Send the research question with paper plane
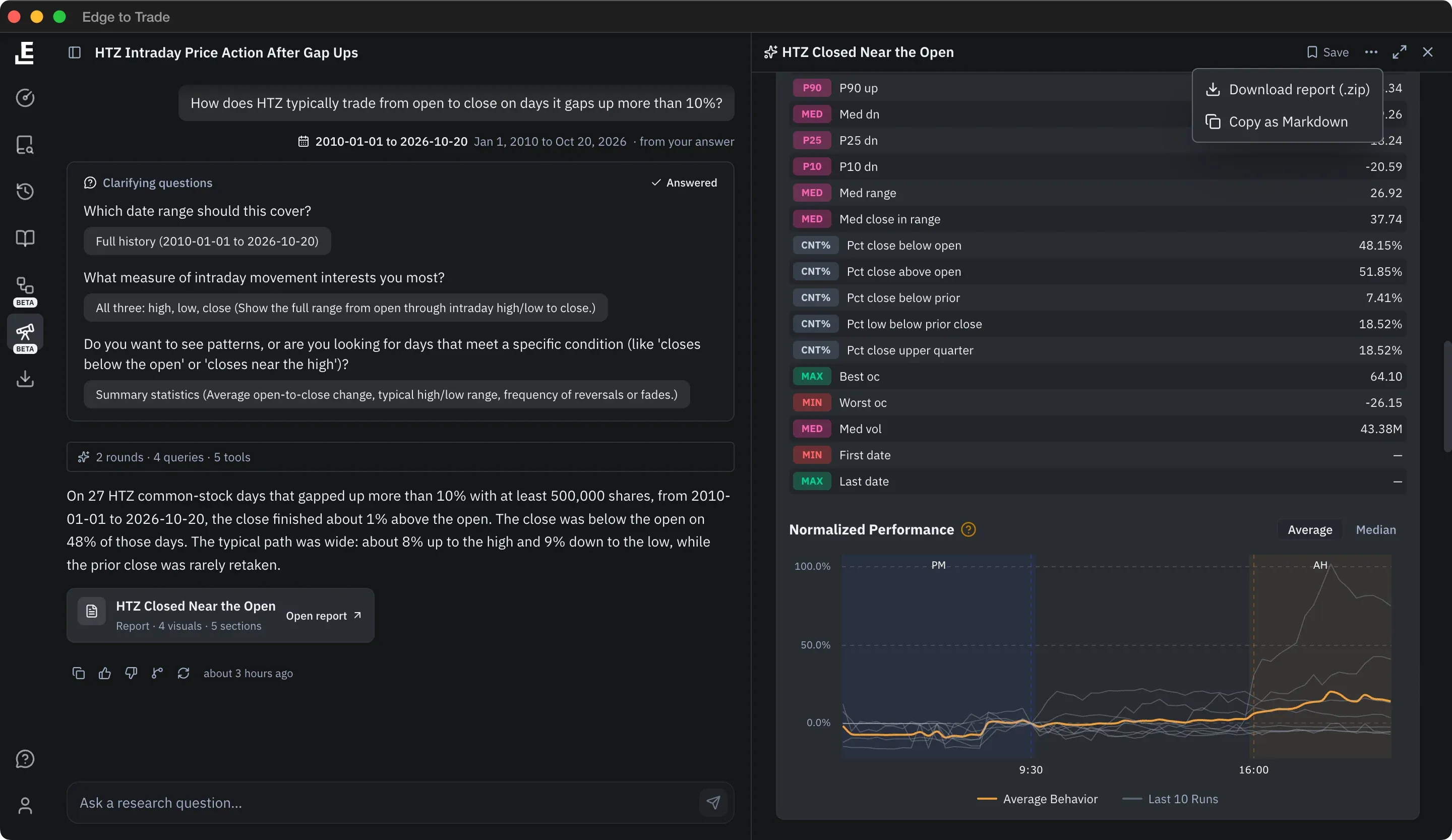 713,803
